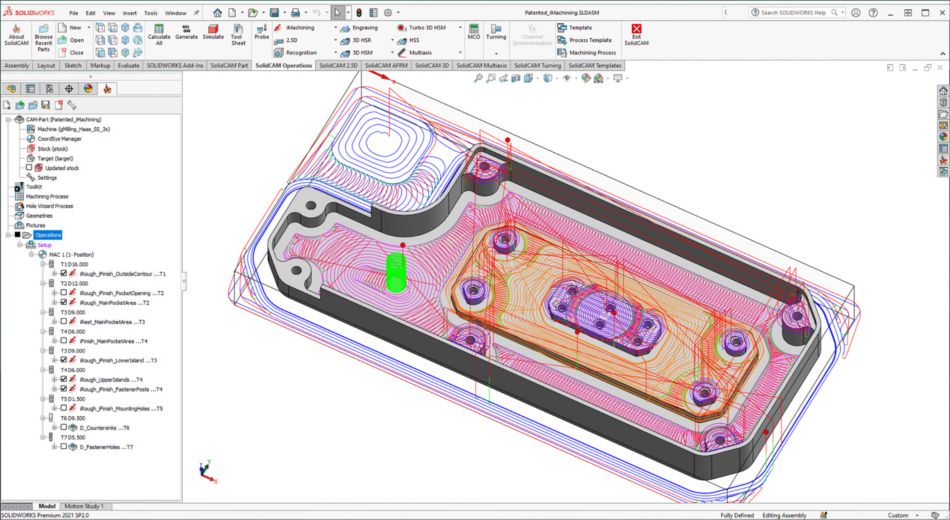Uncheck iRough_MainPocketArea operation checkbox

[64, 302]
